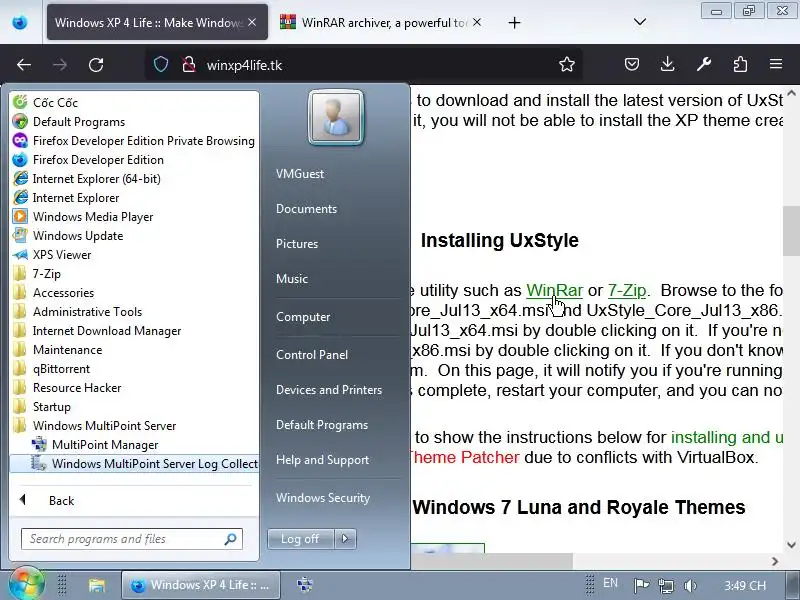The image size is (800, 600).
Task: Switch to the WinRAR archiver tab
Action: pyautogui.click(x=381, y=22)
